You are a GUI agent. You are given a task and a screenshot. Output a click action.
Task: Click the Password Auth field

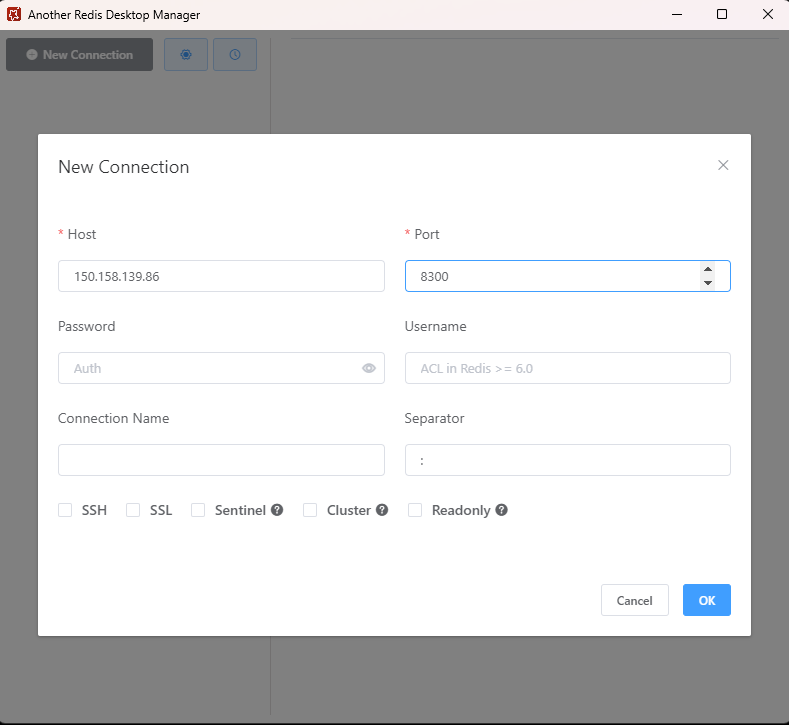tap(221, 368)
